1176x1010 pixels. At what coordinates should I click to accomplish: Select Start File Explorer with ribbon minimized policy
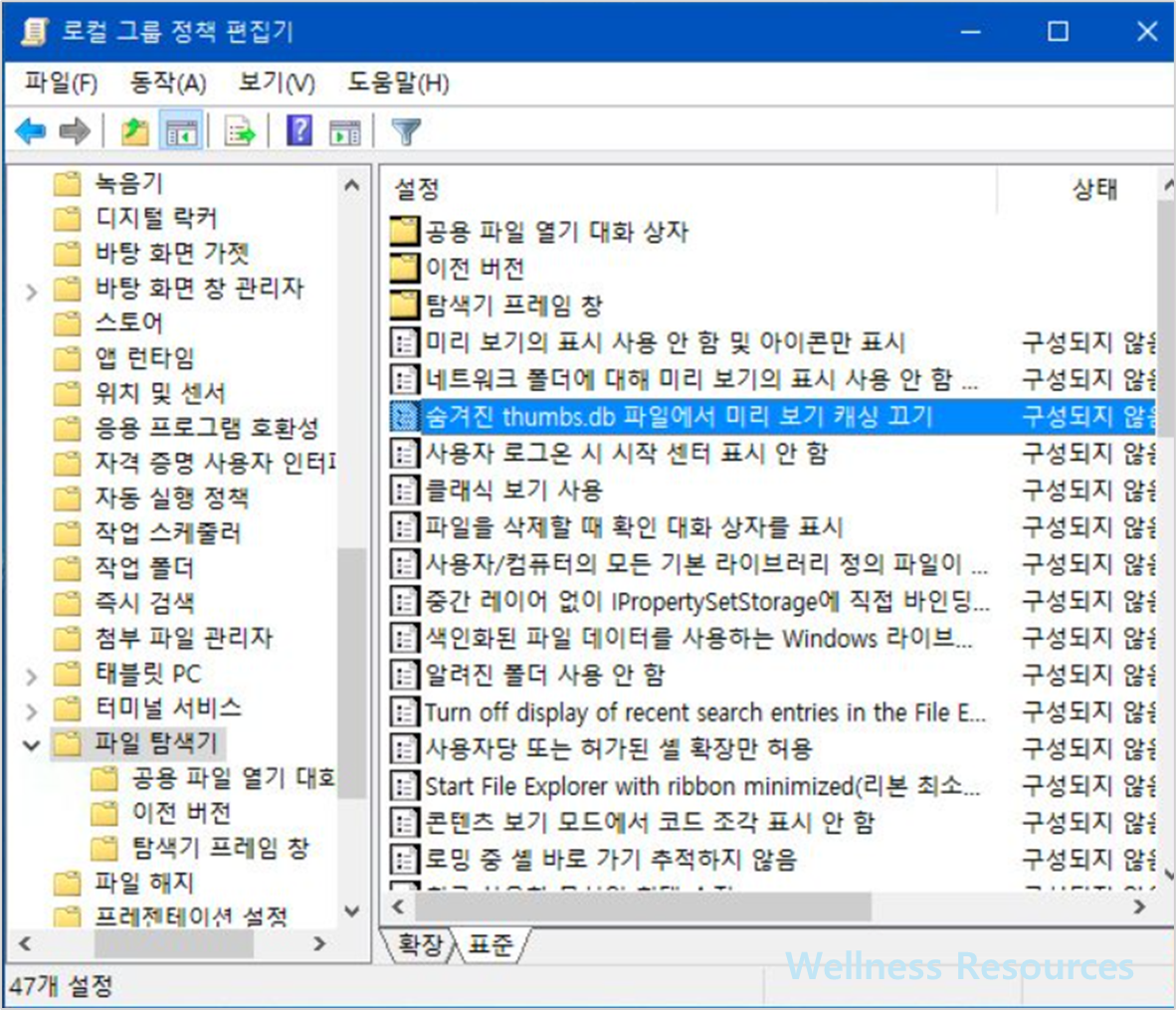[x=772, y=786]
